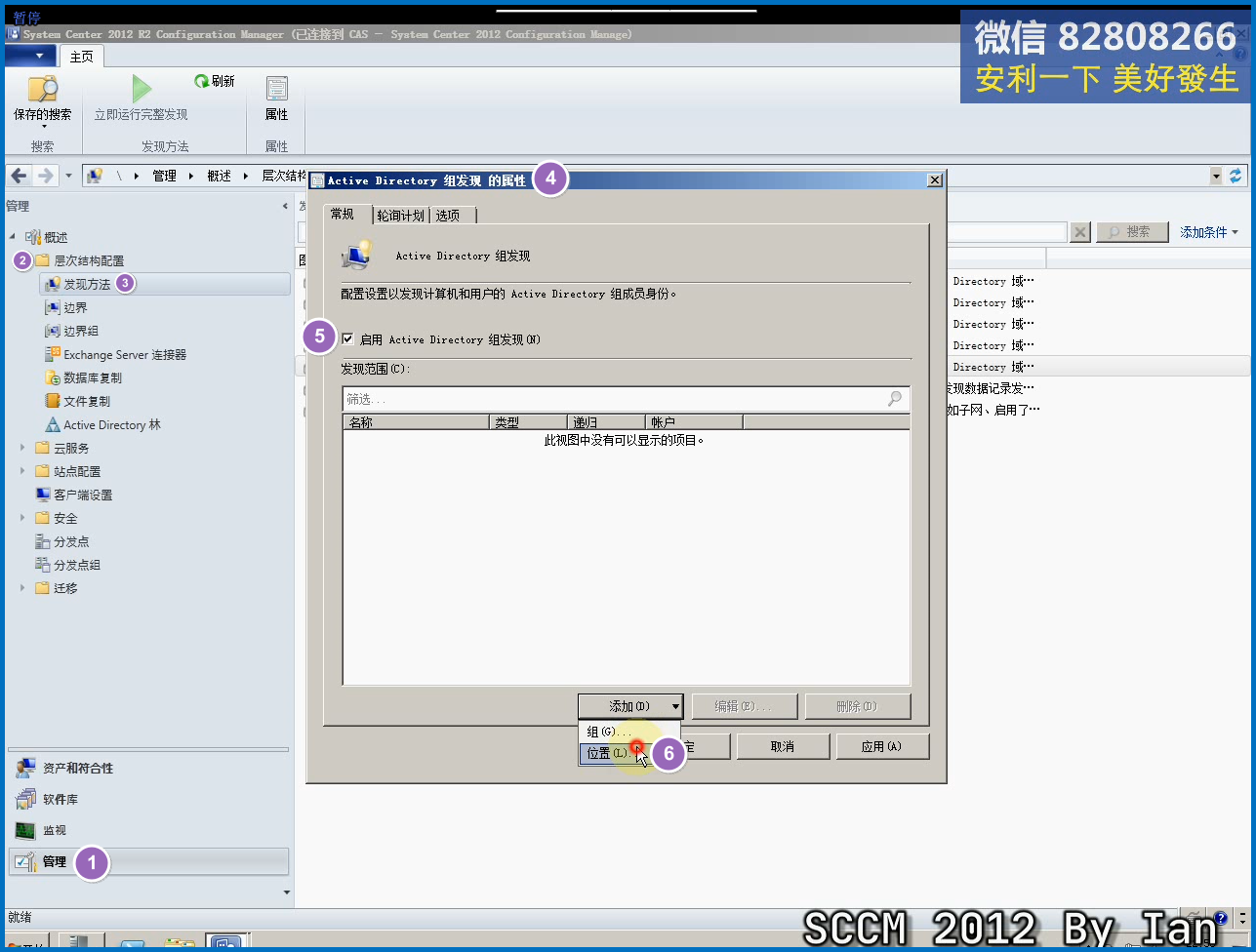Click the Refresh (刷新) ribbon icon
The width and height of the screenshot is (1256, 952).
(x=215, y=82)
